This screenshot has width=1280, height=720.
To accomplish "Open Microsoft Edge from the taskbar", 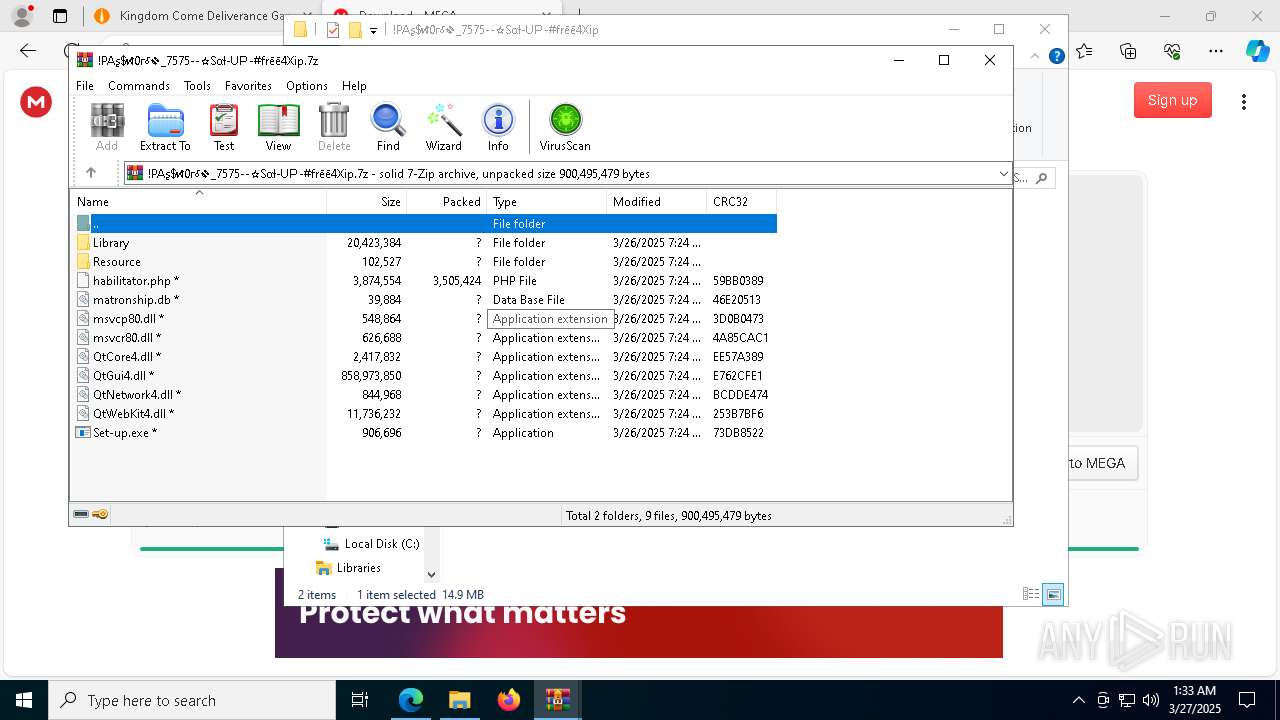I will tap(411, 700).
